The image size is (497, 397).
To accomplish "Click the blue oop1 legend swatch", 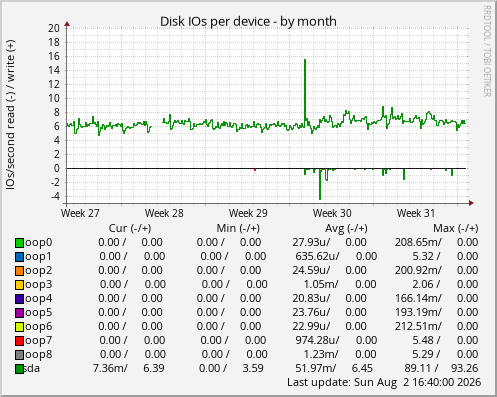I will click(19, 257).
